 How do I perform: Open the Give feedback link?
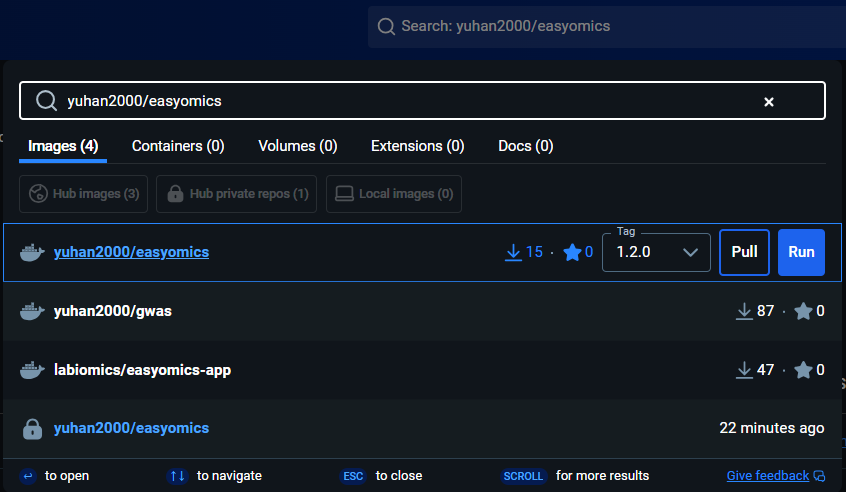click(x=767, y=476)
